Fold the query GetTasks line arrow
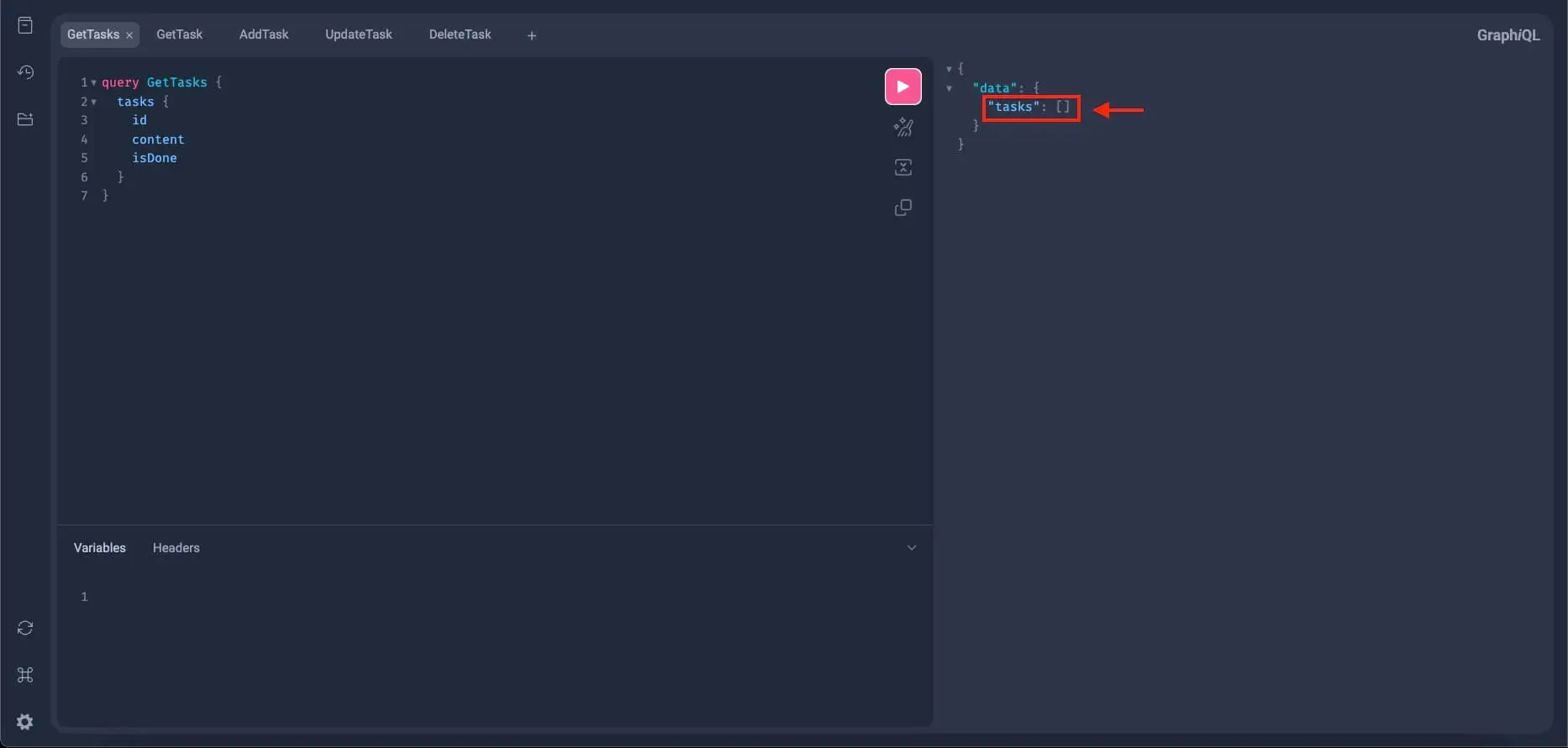1568x748 pixels. pos(93,82)
